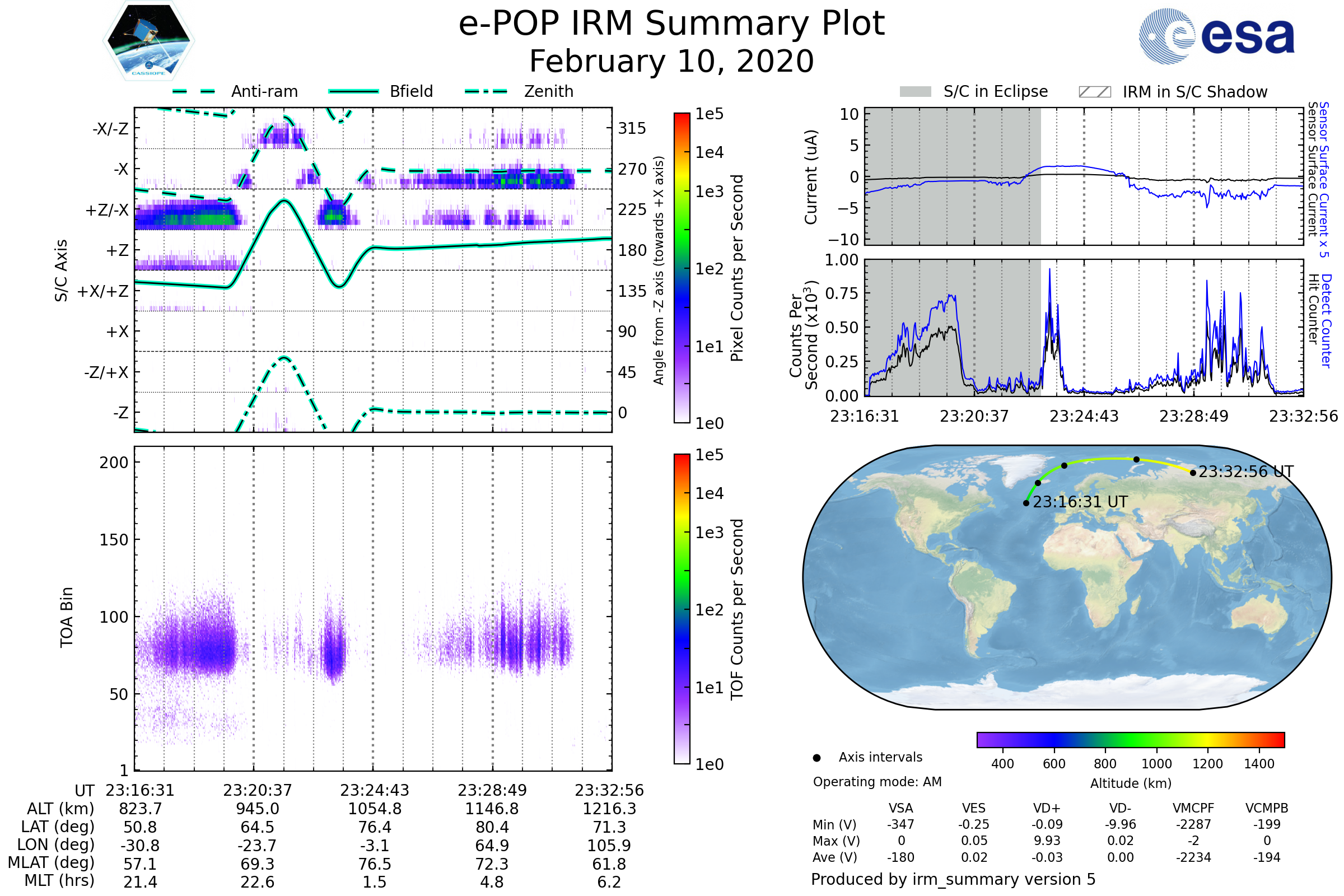Viewport: 1344px width, 896px height.
Task: Click the 23:32:56 UT end point on map
Action: point(1193,473)
